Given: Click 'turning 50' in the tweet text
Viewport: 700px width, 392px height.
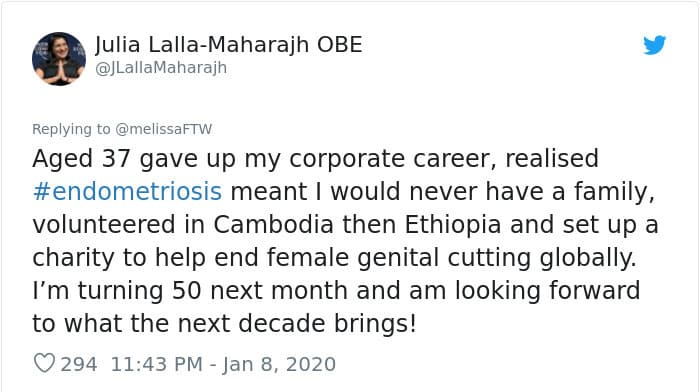Looking at the screenshot, I should [140, 291].
